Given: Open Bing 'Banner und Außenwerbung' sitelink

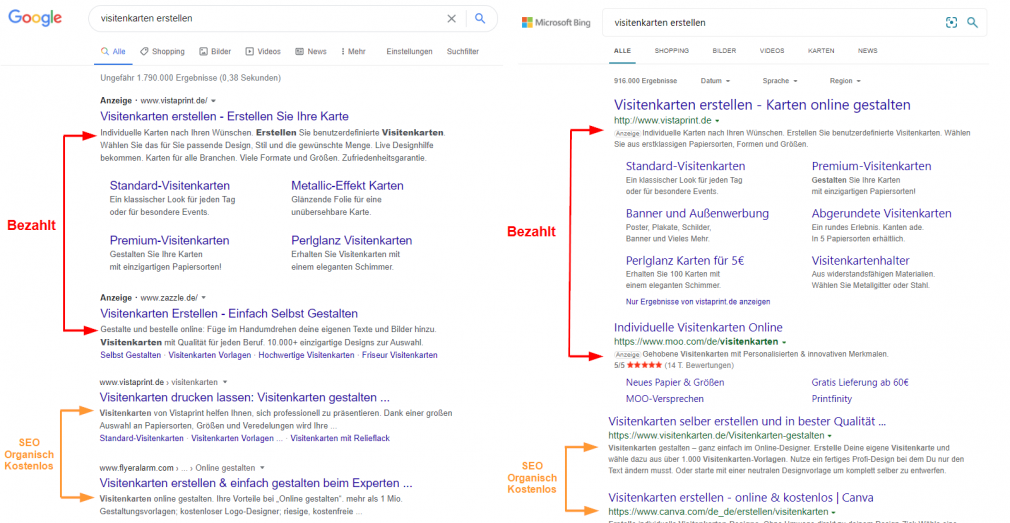Looking at the screenshot, I should coord(697,213).
